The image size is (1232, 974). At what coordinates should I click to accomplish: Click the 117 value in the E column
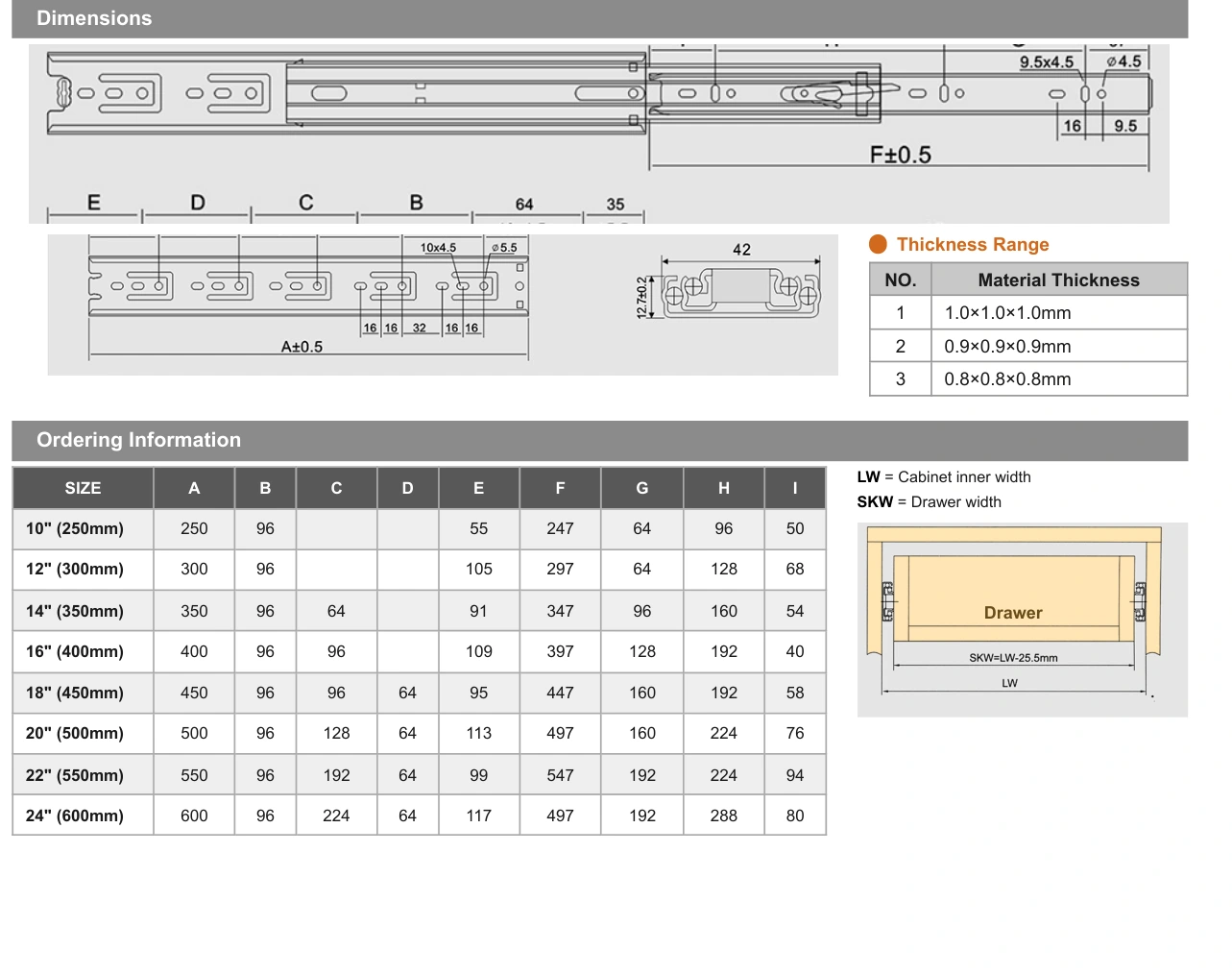click(x=479, y=816)
